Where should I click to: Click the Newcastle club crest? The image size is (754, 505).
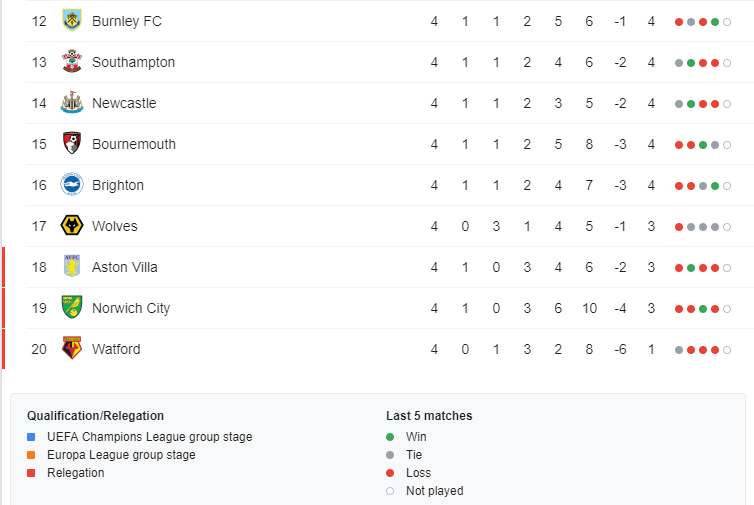tap(72, 102)
